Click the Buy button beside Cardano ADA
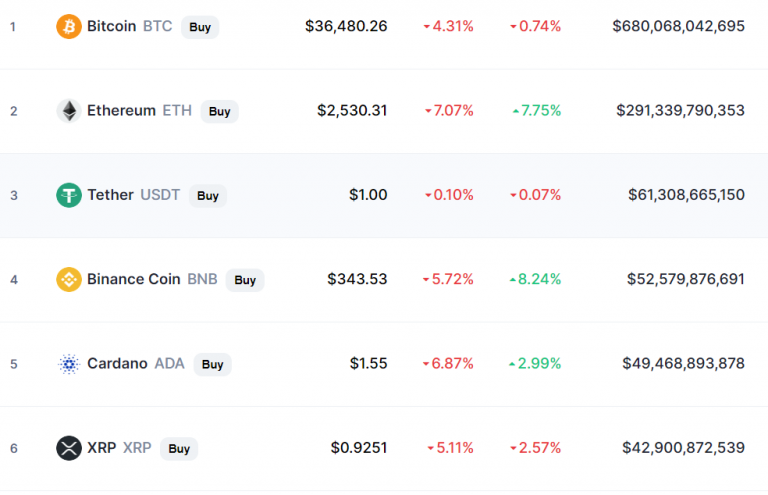Screen dimensions: 768x495 (213, 364)
